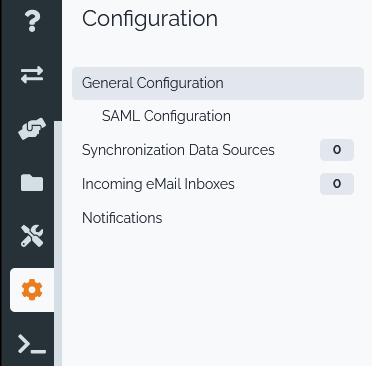
Task: Open the handshake icon in sidebar
Action: pos(32,129)
